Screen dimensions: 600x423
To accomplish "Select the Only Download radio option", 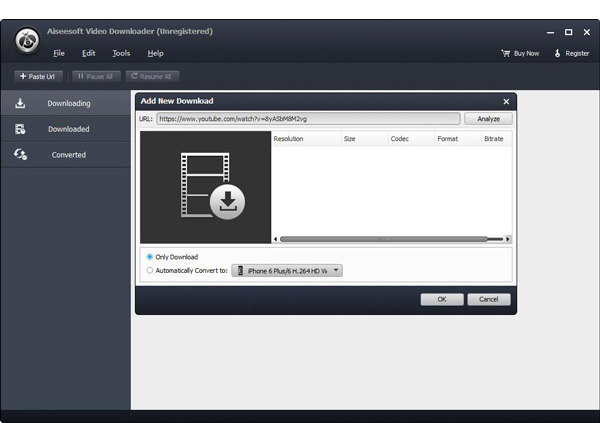I will point(150,256).
